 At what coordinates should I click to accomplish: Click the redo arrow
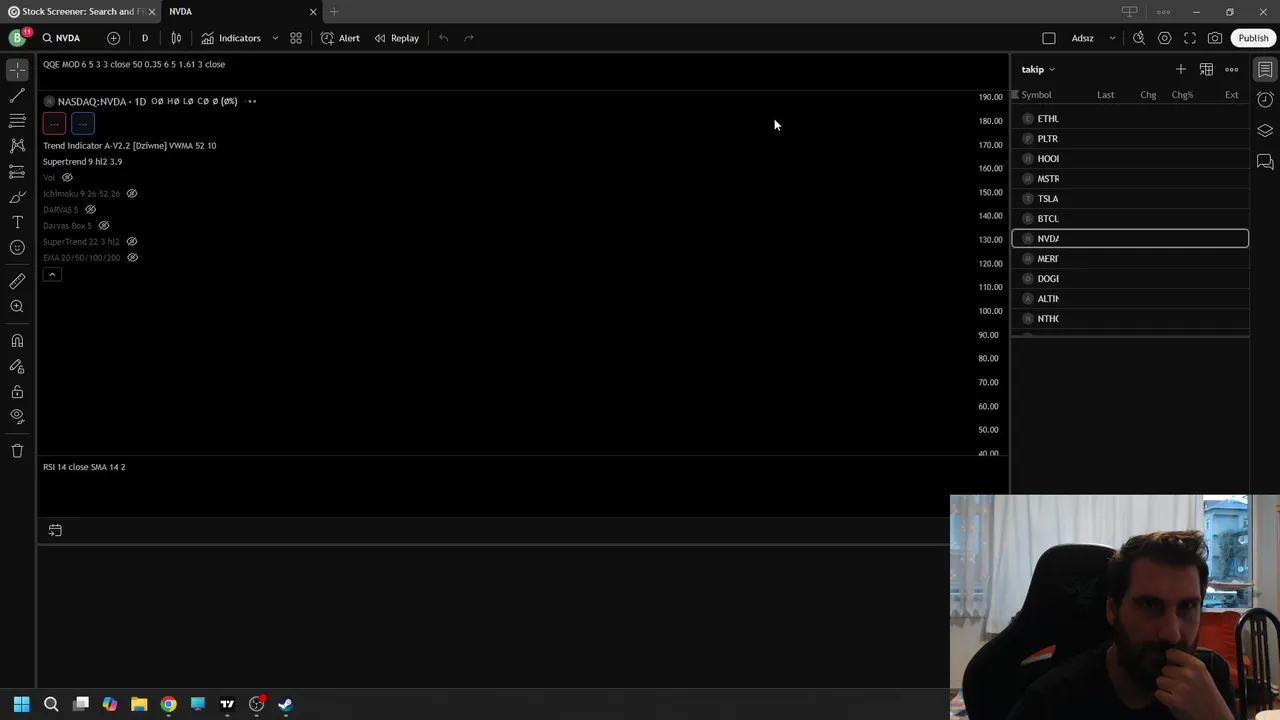click(x=469, y=38)
